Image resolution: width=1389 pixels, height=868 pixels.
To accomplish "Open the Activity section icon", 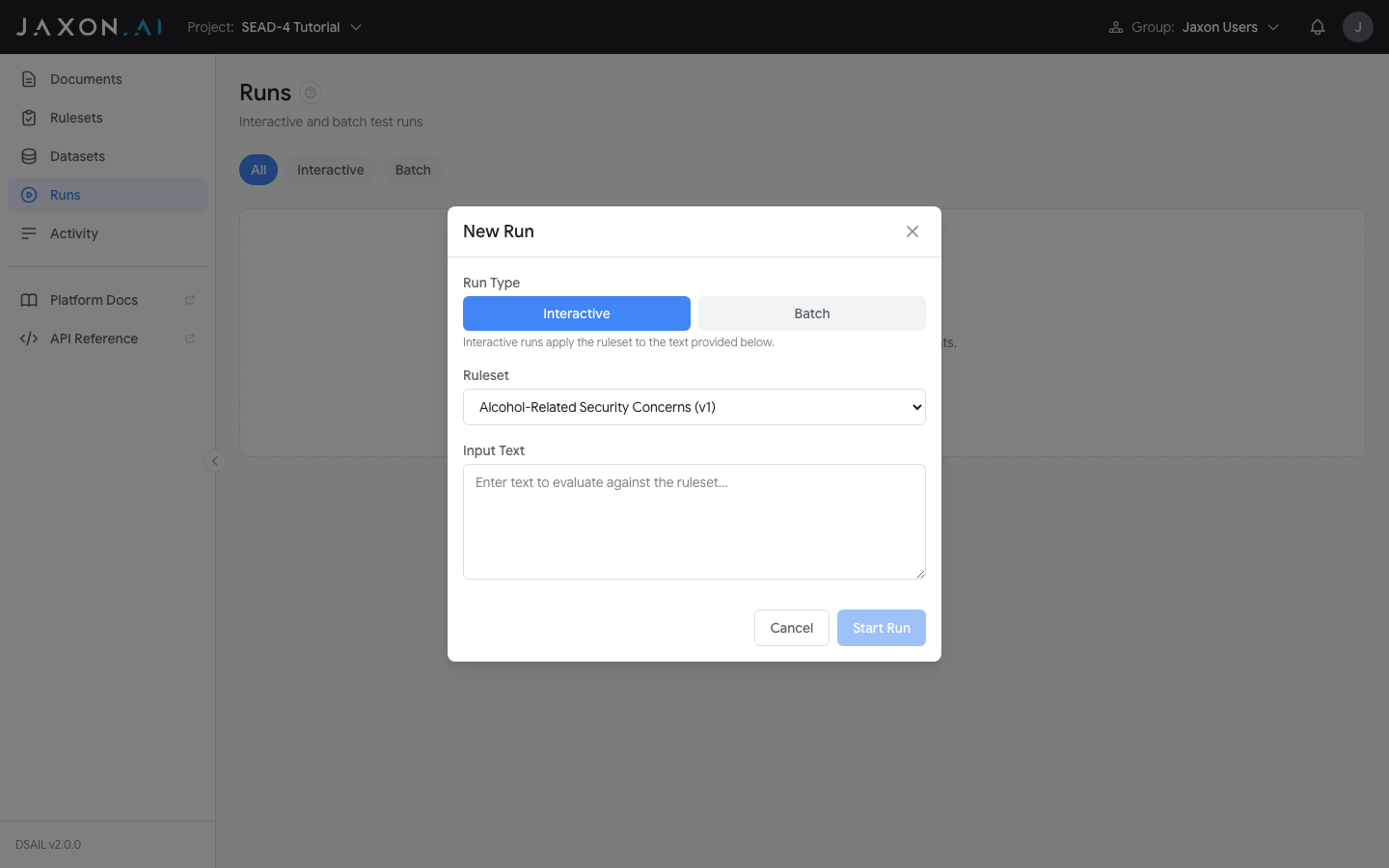I will coord(29,232).
